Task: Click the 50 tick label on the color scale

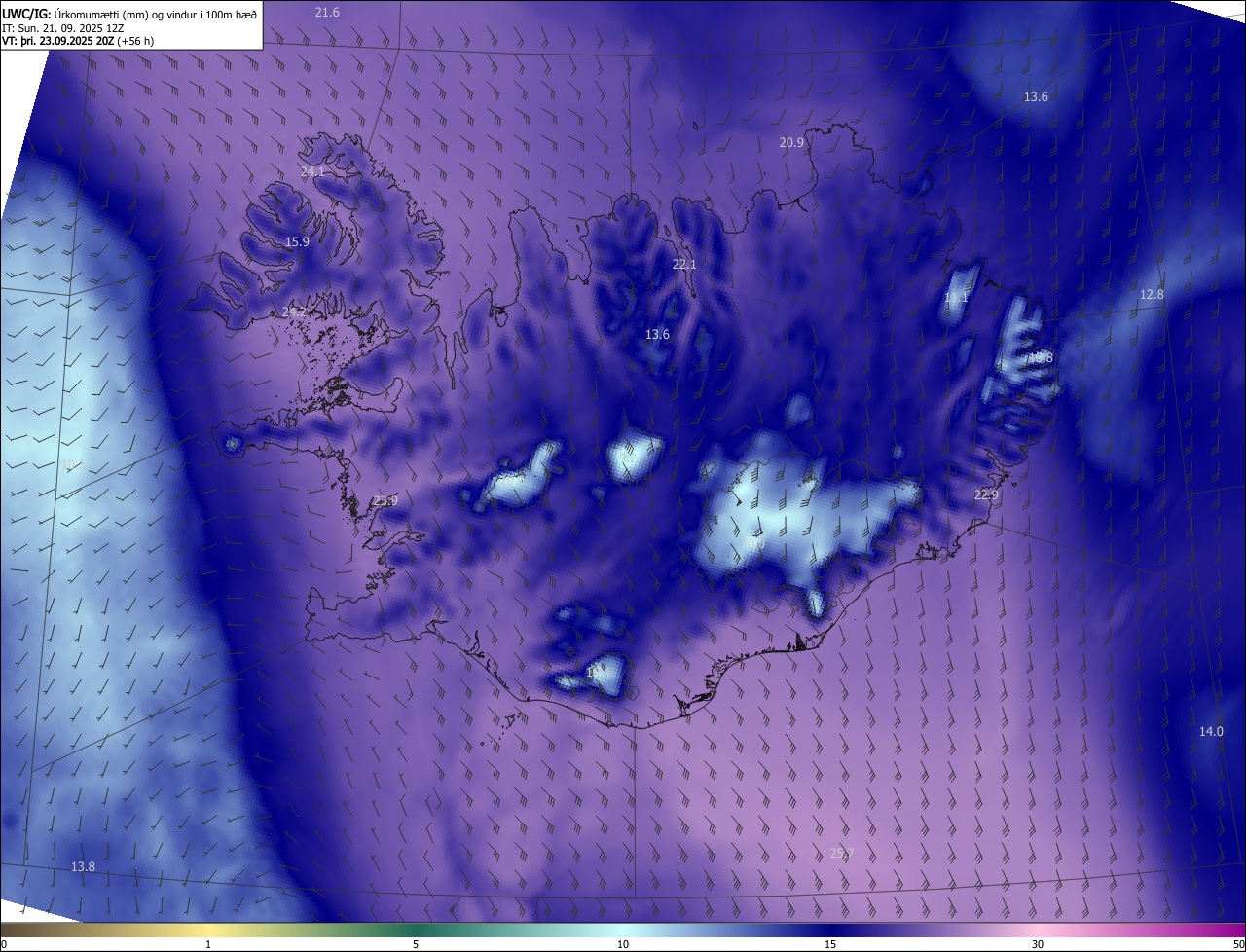Action: click(1238, 944)
